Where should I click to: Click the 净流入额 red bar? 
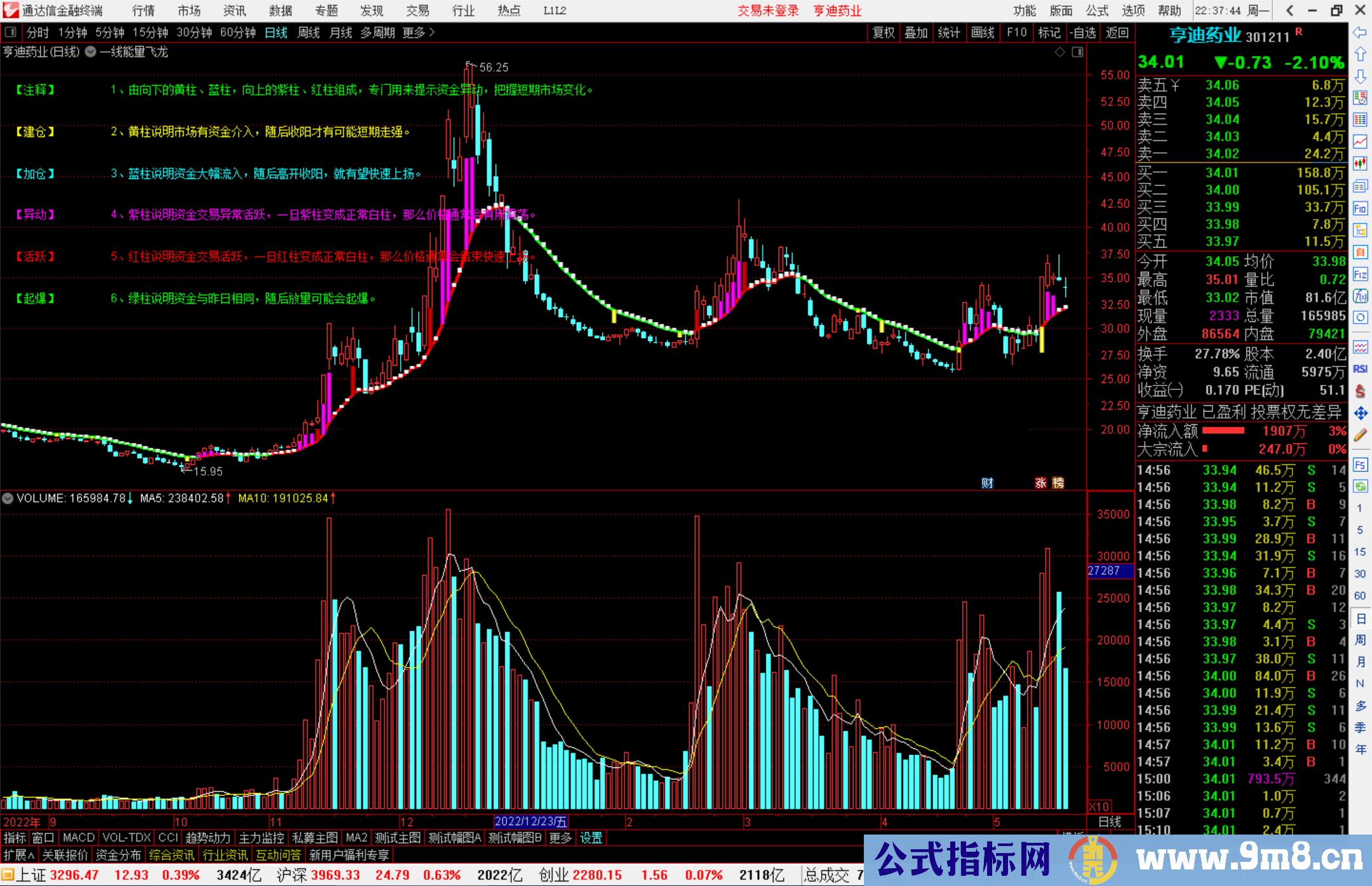click(x=1223, y=431)
